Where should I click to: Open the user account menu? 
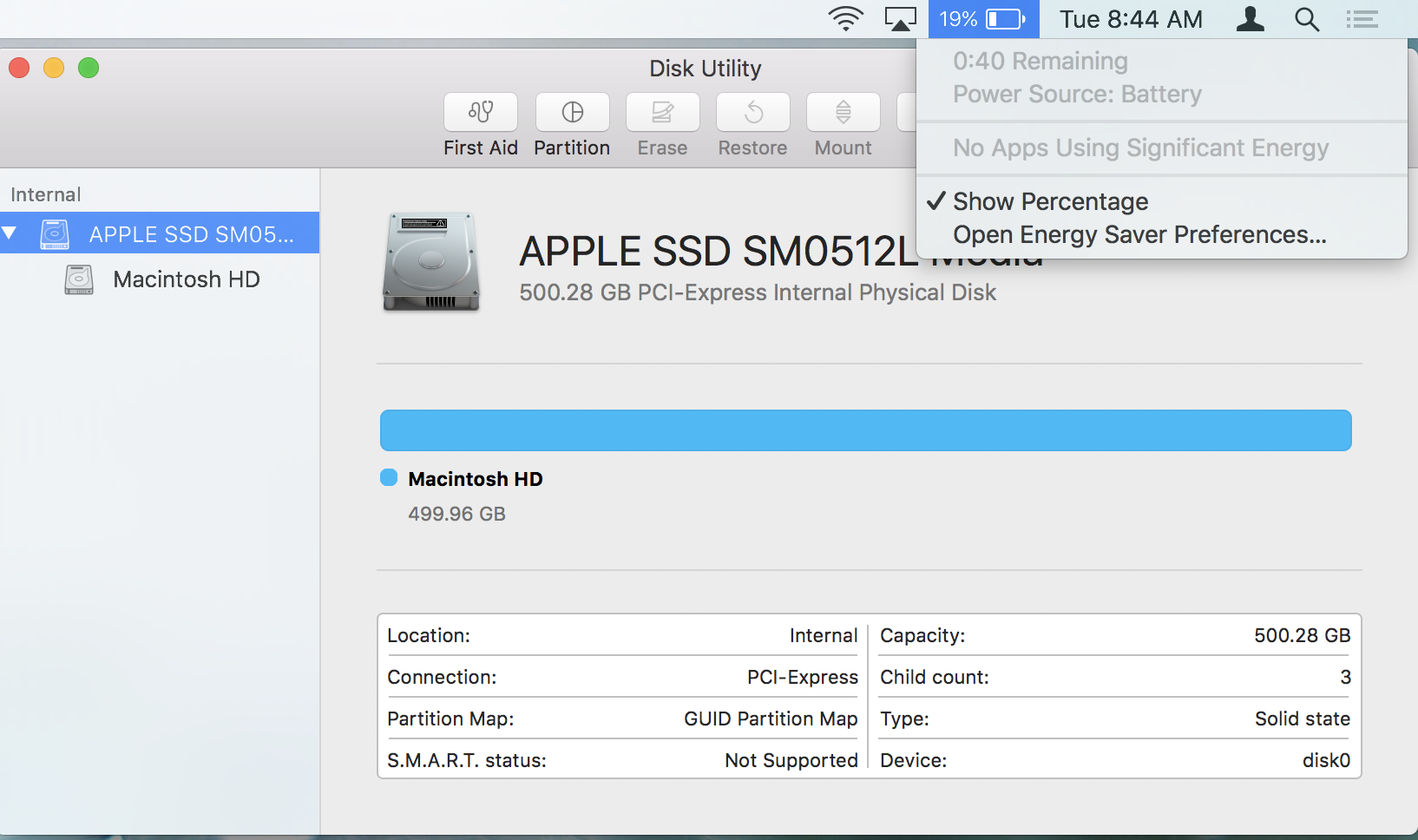point(1250,18)
